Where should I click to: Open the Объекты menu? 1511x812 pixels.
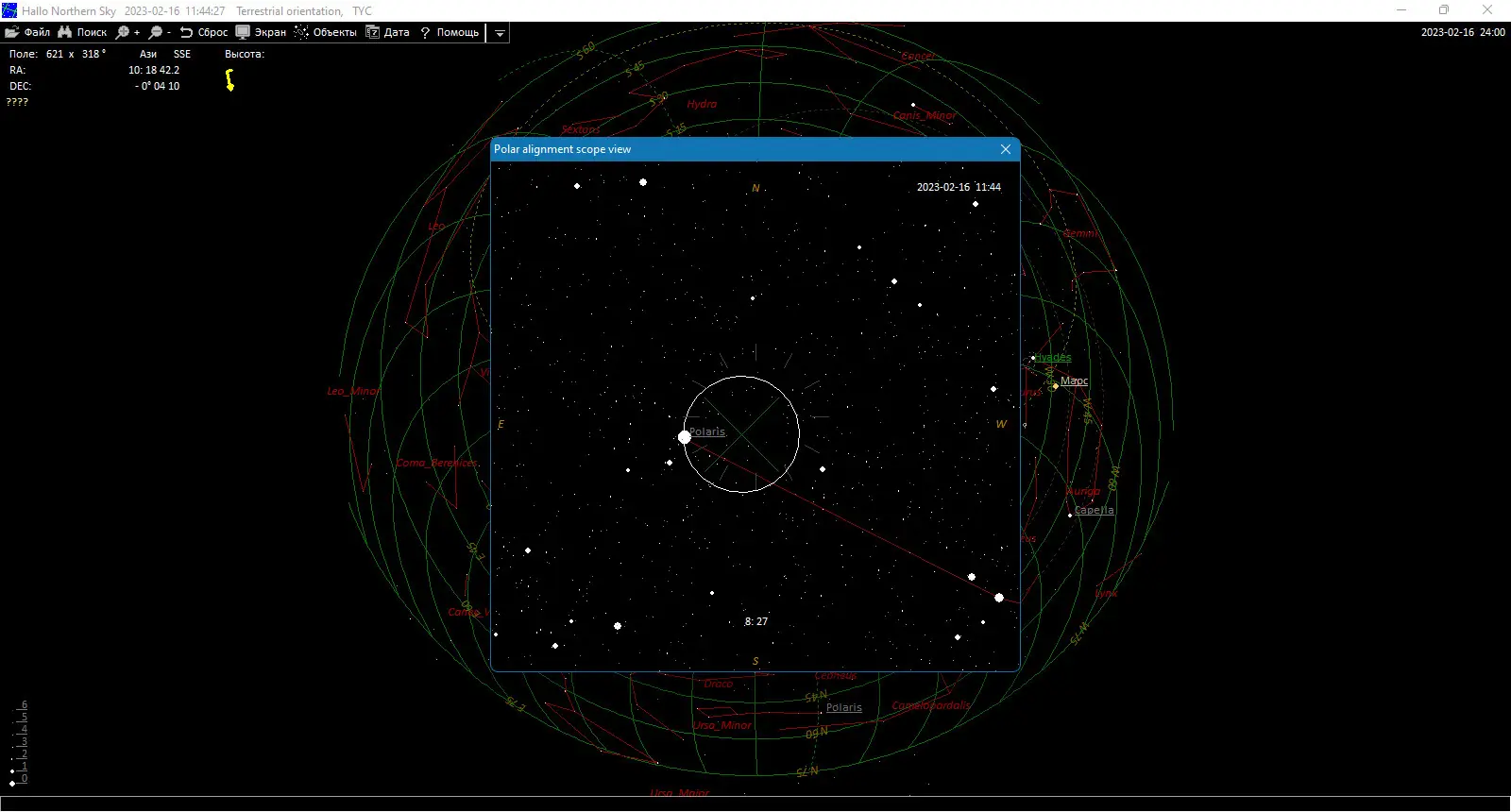326,32
